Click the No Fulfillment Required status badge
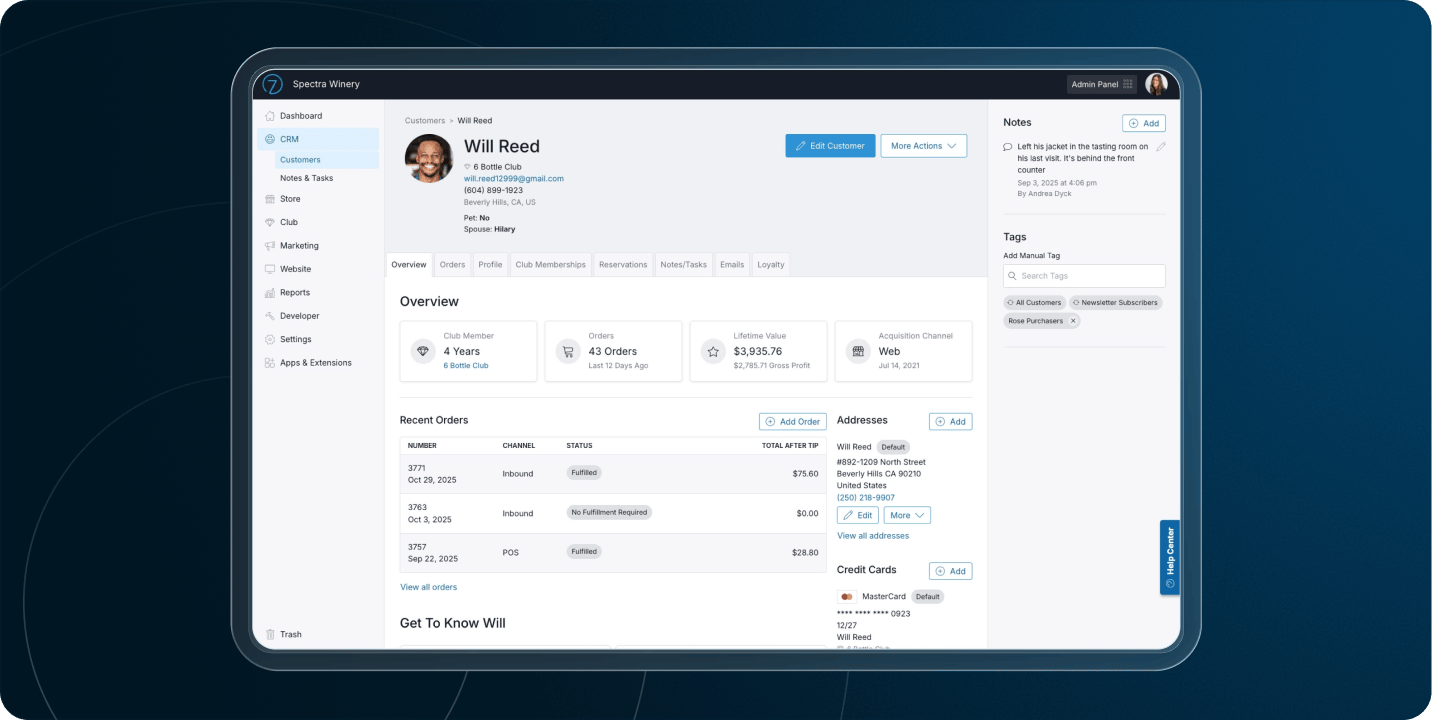This screenshot has width=1432, height=720. pyautogui.click(x=609, y=512)
